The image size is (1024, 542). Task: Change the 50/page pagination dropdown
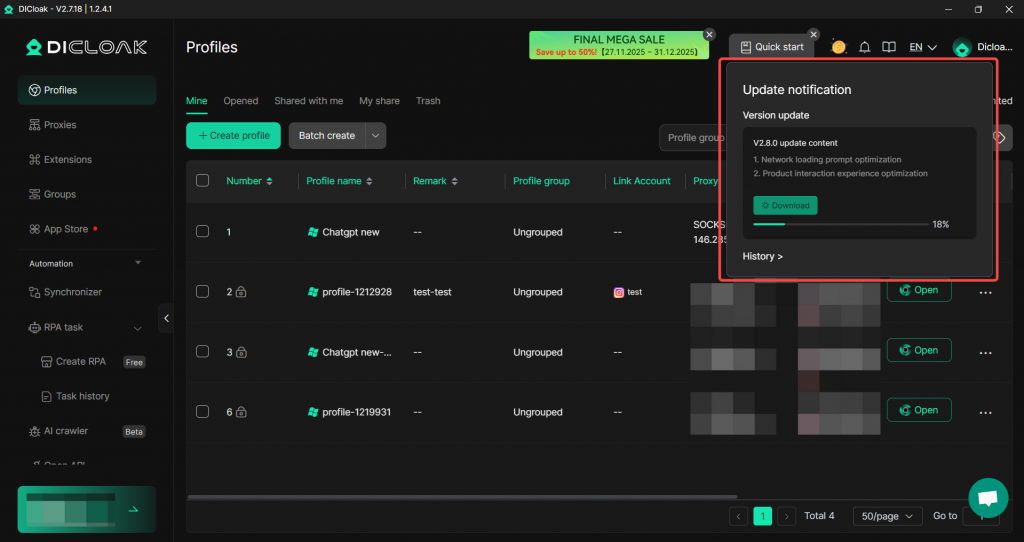pos(887,516)
